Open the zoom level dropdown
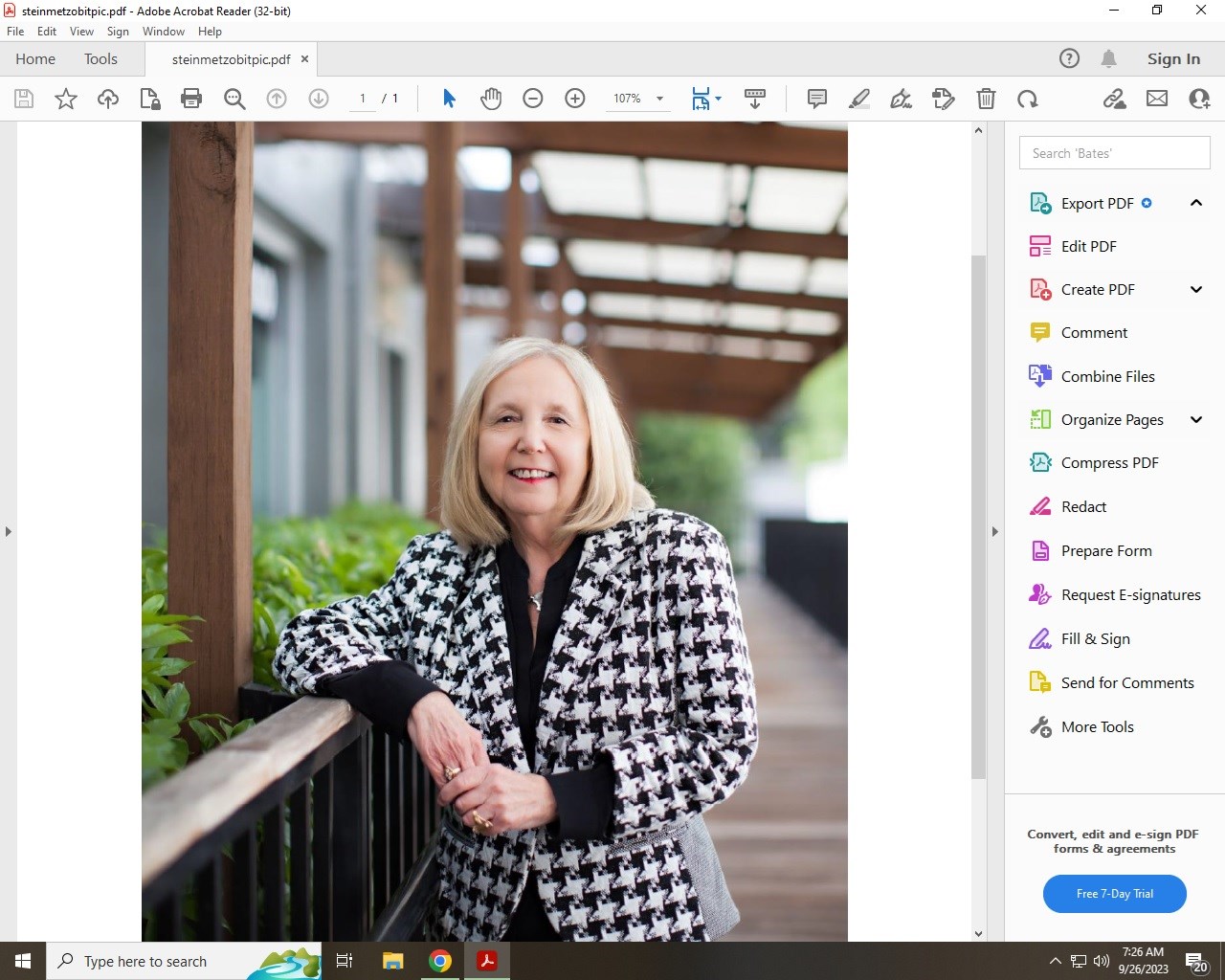Viewport: 1225px width, 980px height. coord(659,99)
